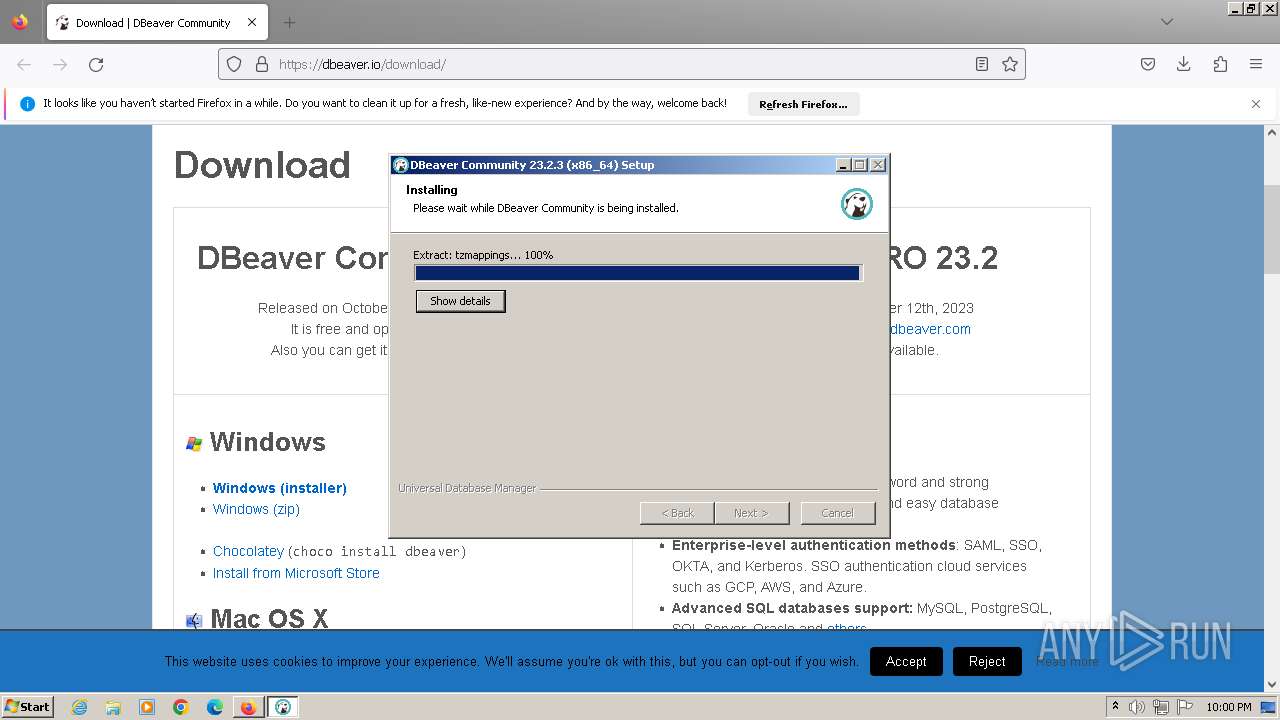Click the Windows flag logo beside Windows heading
Viewport: 1280px width, 720px height.
coord(194,443)
